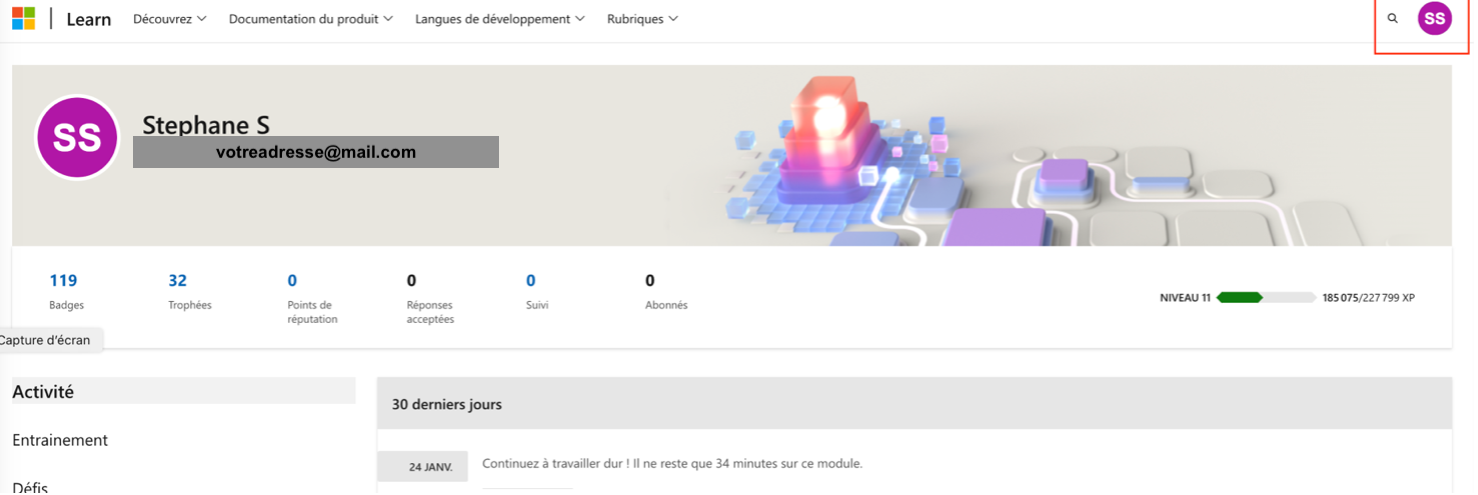Open the SS account avatar in header

pos(1434,18)
